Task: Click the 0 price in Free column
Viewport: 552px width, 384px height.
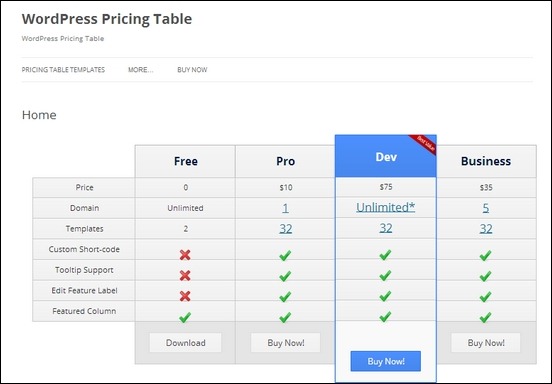Action: click(186, 188)
